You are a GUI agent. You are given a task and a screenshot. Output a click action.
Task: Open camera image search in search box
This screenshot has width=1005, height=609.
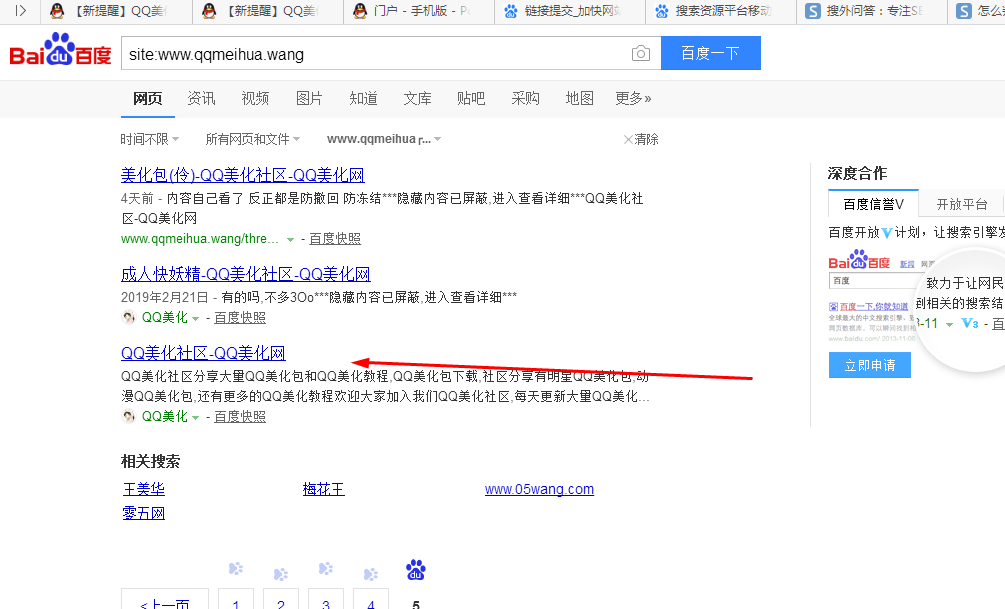pyautogui.click(x=640, y=54)
